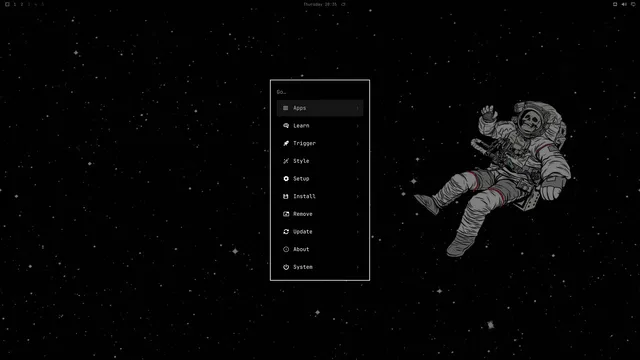Select the Setup menu entry label
640x360 pixels.
301,179
